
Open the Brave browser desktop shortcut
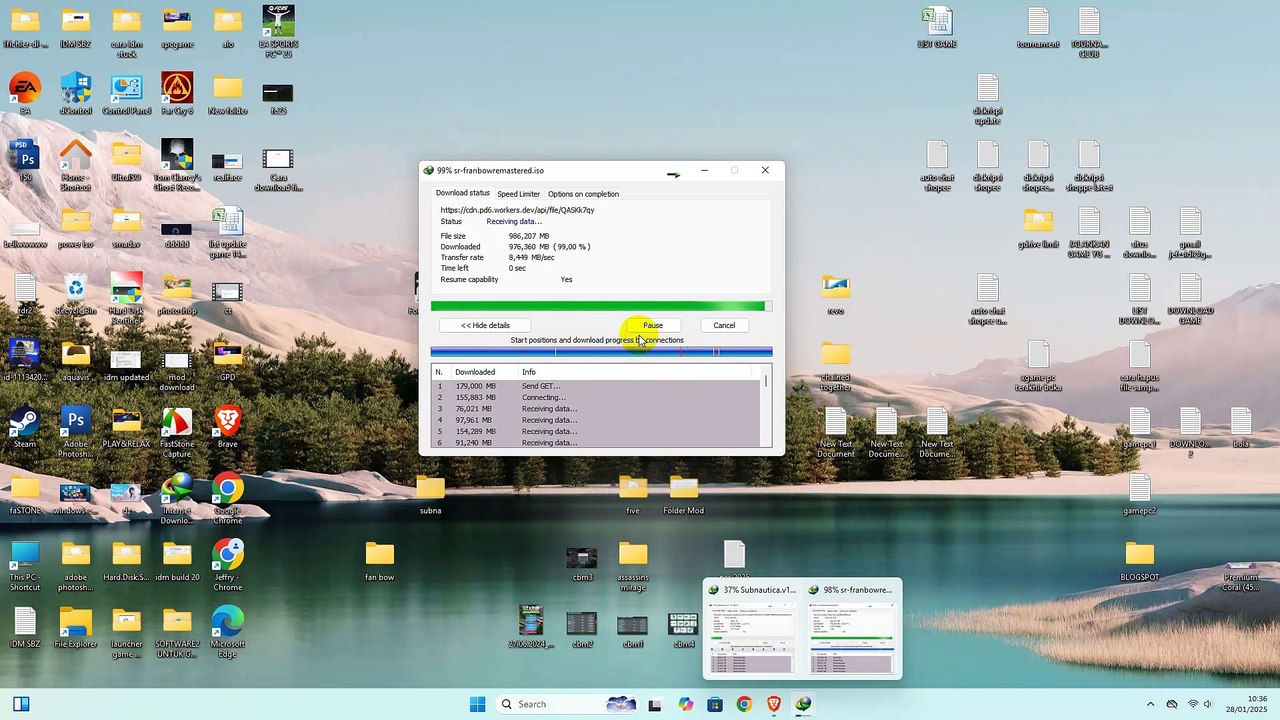(x=228, y=425)
